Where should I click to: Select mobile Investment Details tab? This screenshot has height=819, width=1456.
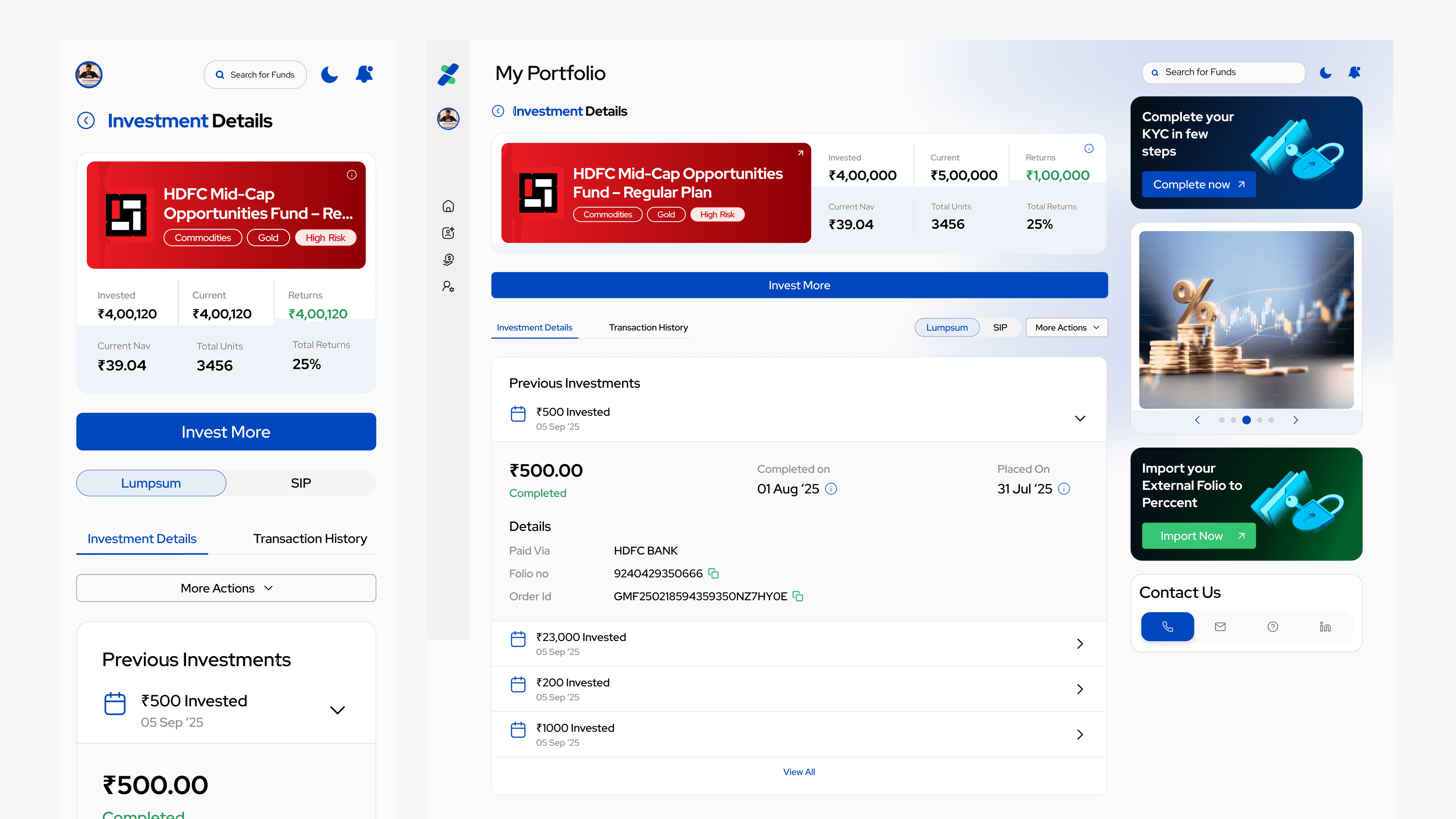[142, 539]
